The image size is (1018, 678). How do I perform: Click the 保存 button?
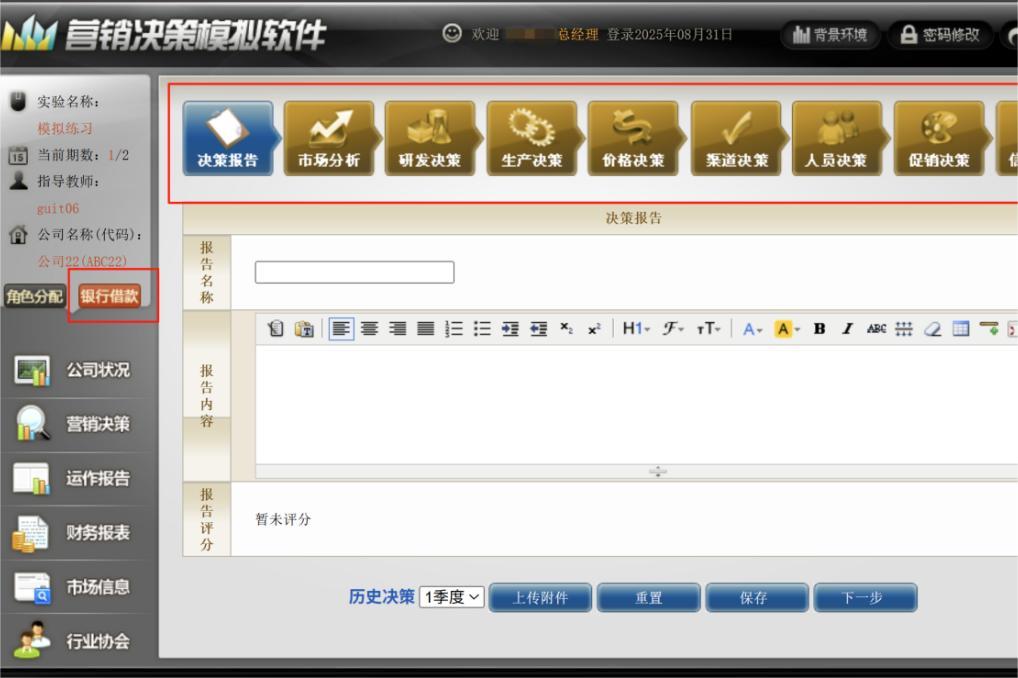(x=754, y=598)
